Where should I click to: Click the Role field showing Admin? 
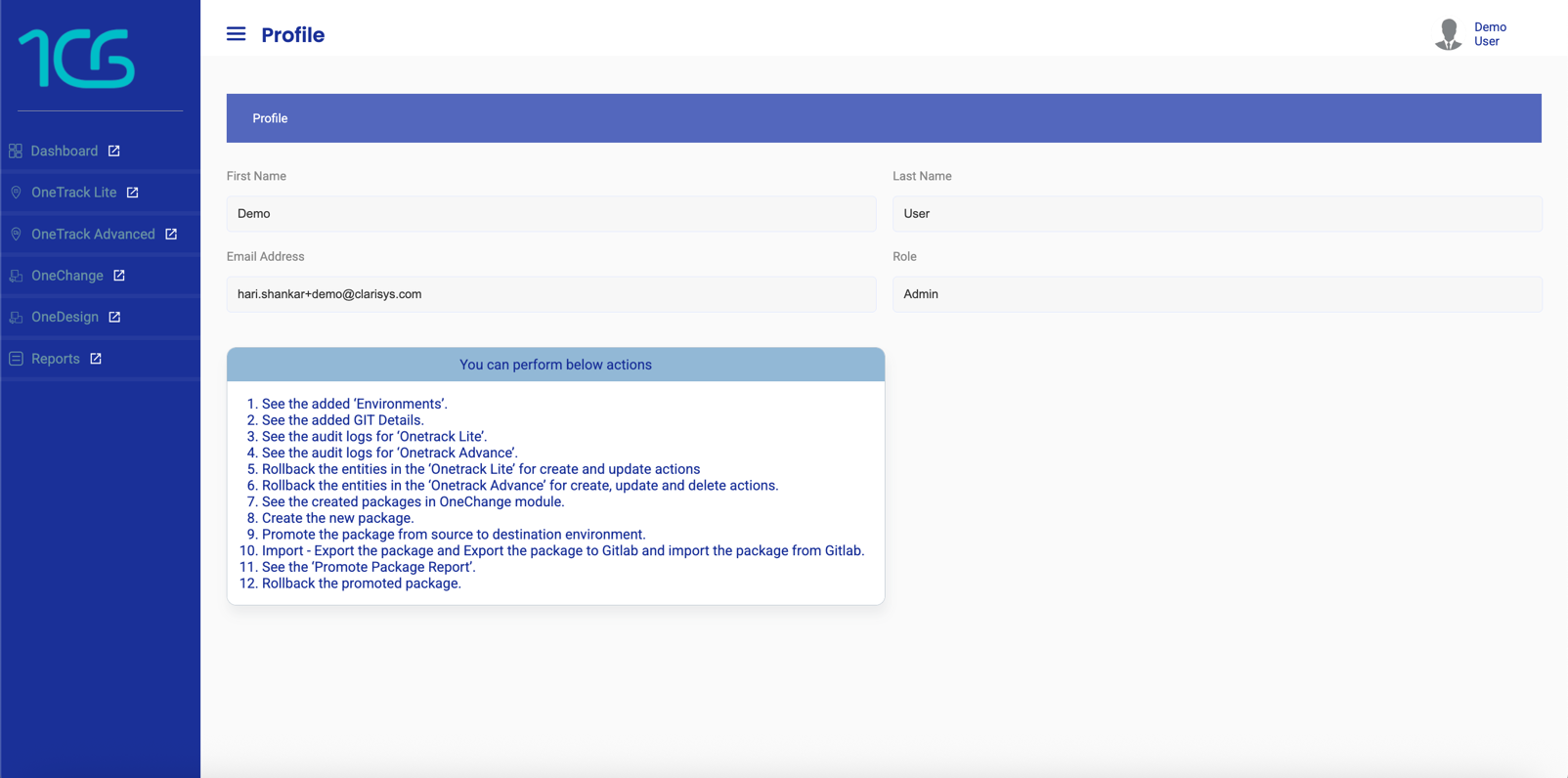[x=1217, y=294]
